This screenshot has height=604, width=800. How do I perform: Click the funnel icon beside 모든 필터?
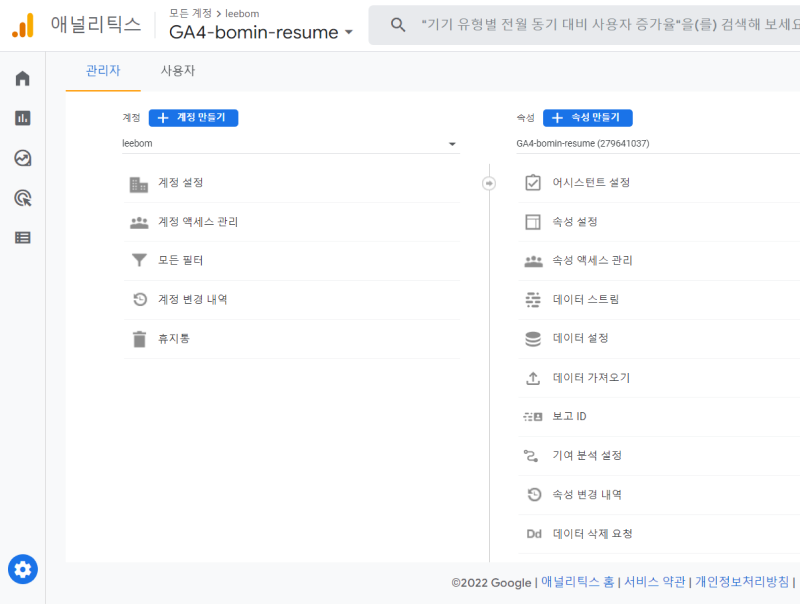click(x=139, y=260)
